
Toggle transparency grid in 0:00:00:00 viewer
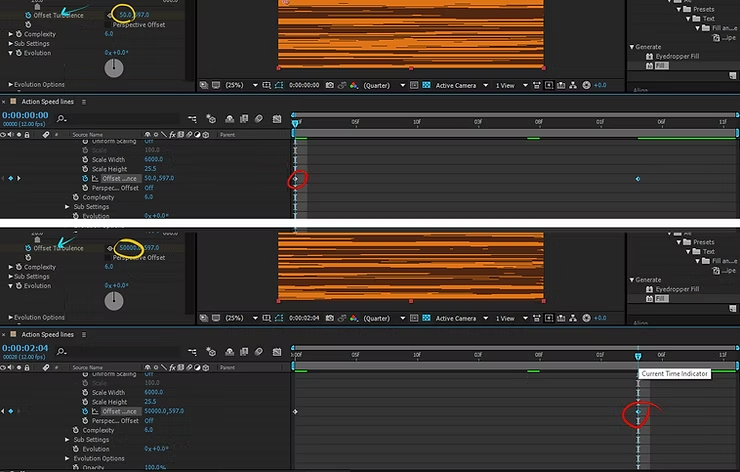[x=426, y=85]
